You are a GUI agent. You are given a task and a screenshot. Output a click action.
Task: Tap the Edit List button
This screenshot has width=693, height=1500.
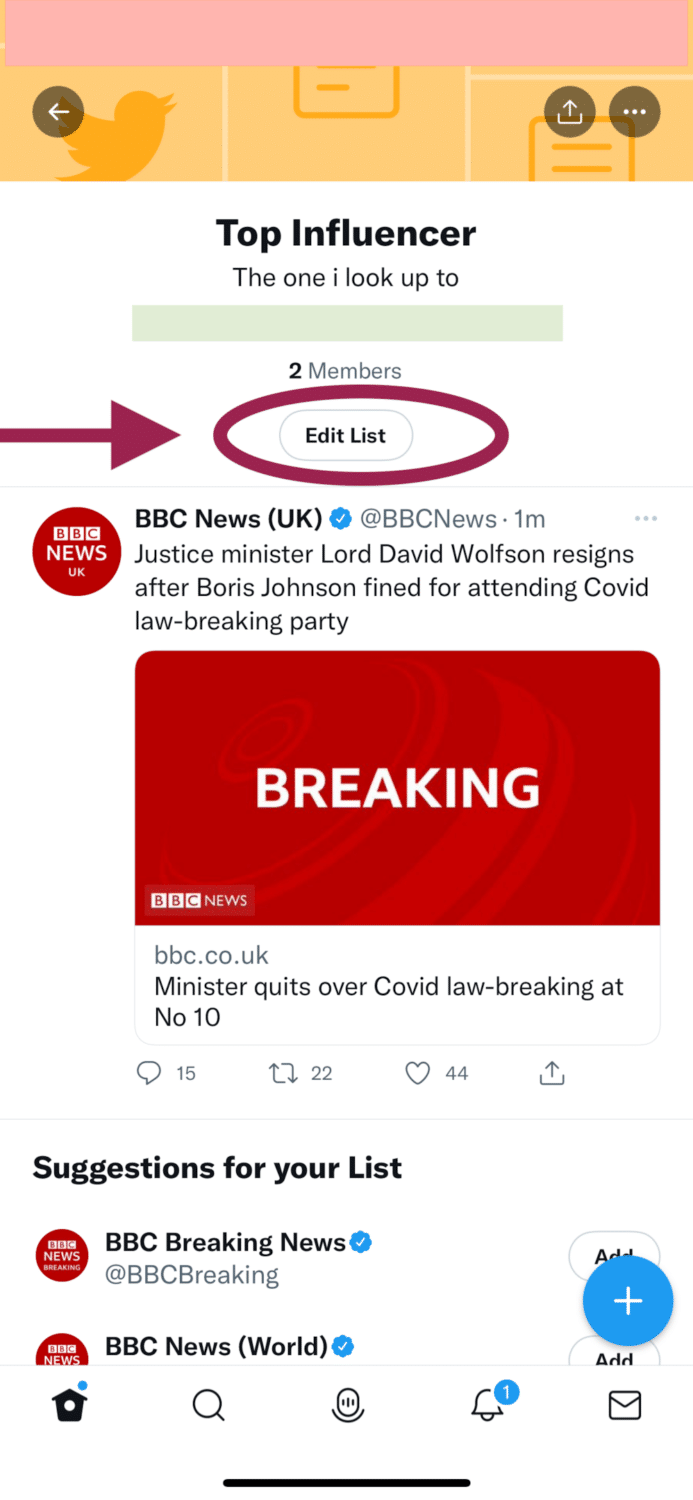[346, 435]
